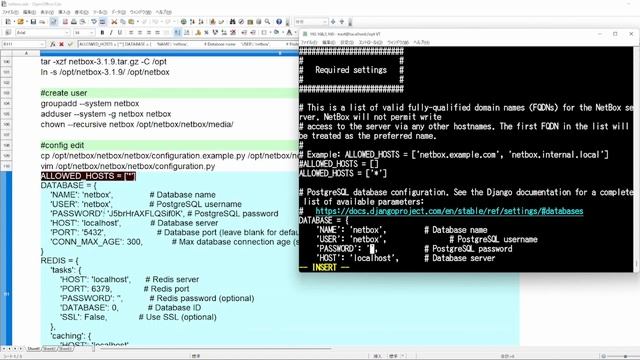Click the Copy icon
This screenshot has height=360, width=640.
pos(122,22)
